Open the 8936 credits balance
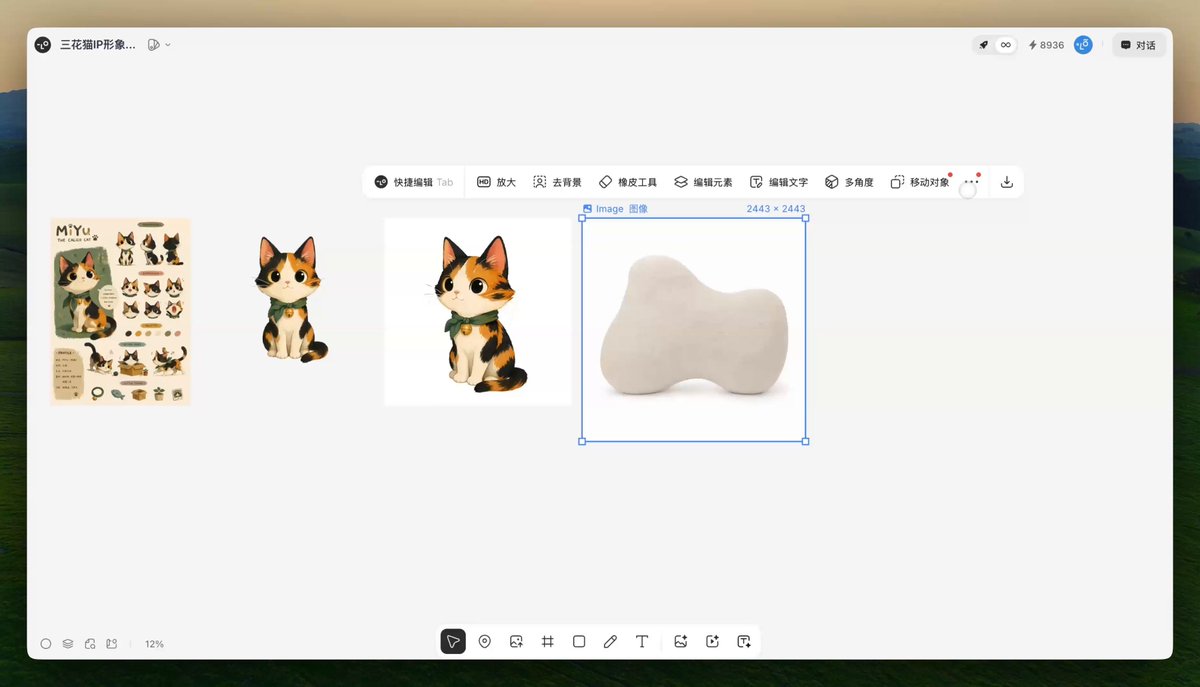Screen dimensions: 1200x687 point(1047,45)
